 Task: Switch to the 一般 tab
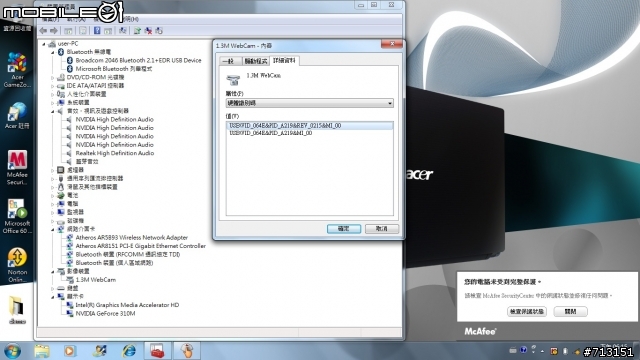coord(230,61)
